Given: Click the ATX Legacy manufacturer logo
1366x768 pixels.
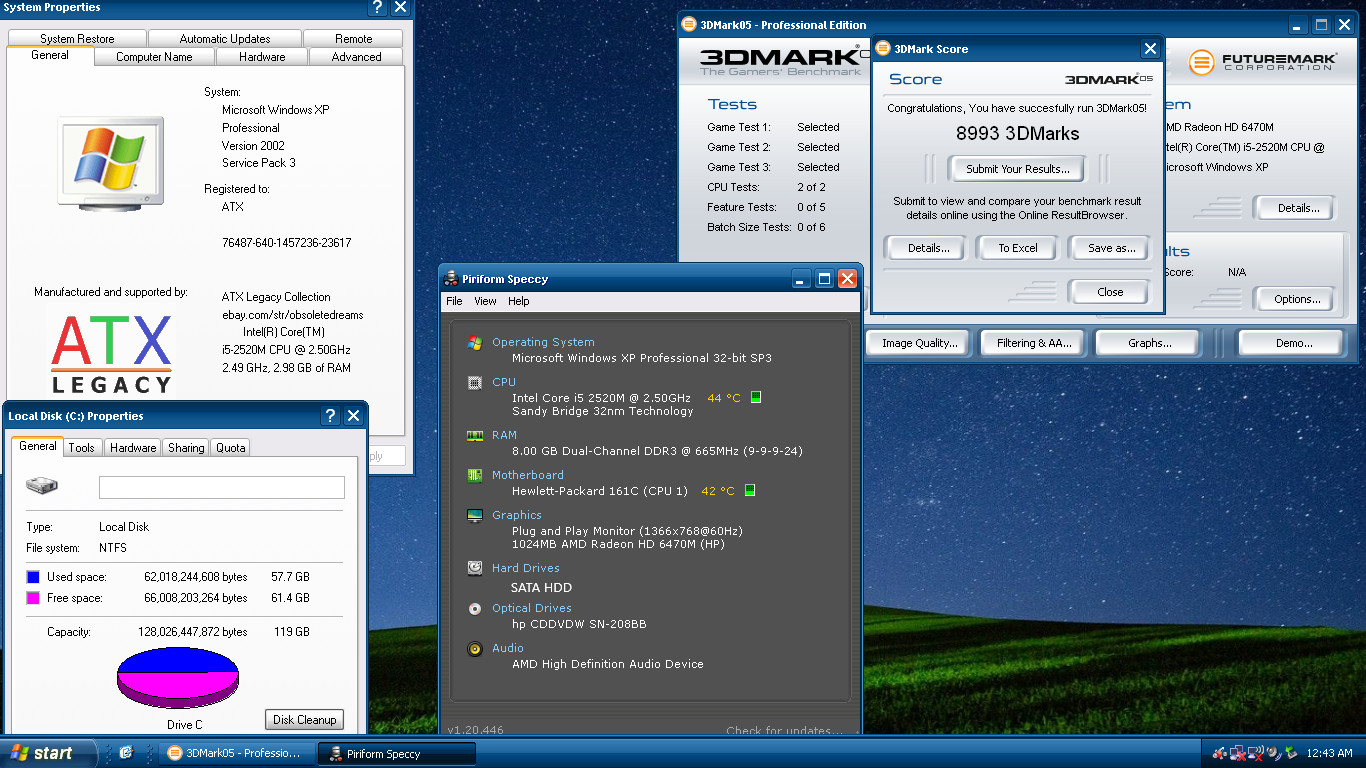Looking at the screenshot, I should point(111,354).
